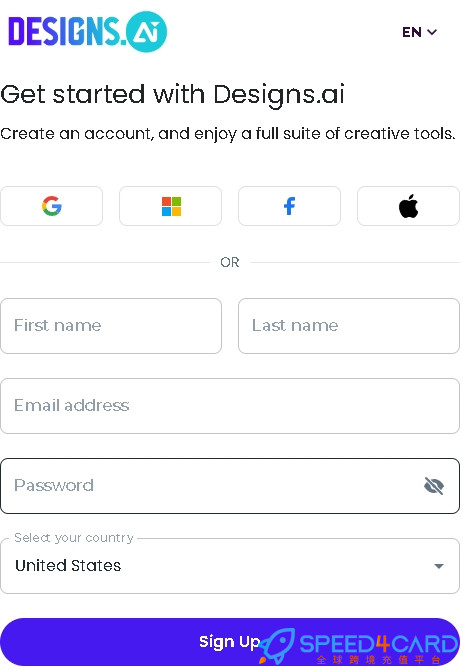This screenshot has width=463, height=670.
Task: Select the Password input box
Action: click(x=230, y=486)
